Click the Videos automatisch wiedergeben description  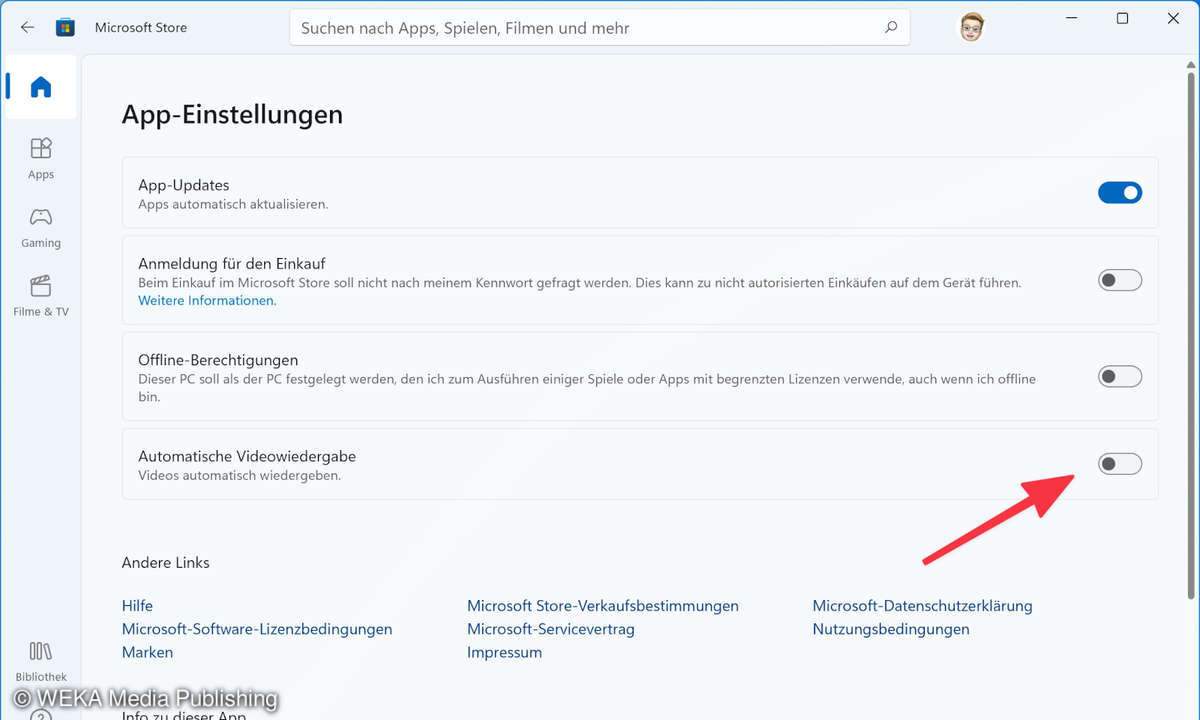click(240, 476)
